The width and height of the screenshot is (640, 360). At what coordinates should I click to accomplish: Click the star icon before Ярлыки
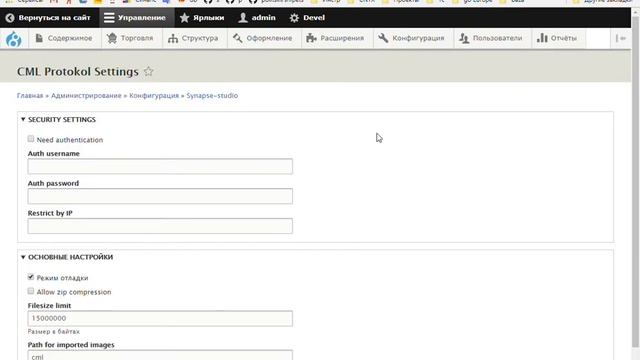click(x=184, y=18)
